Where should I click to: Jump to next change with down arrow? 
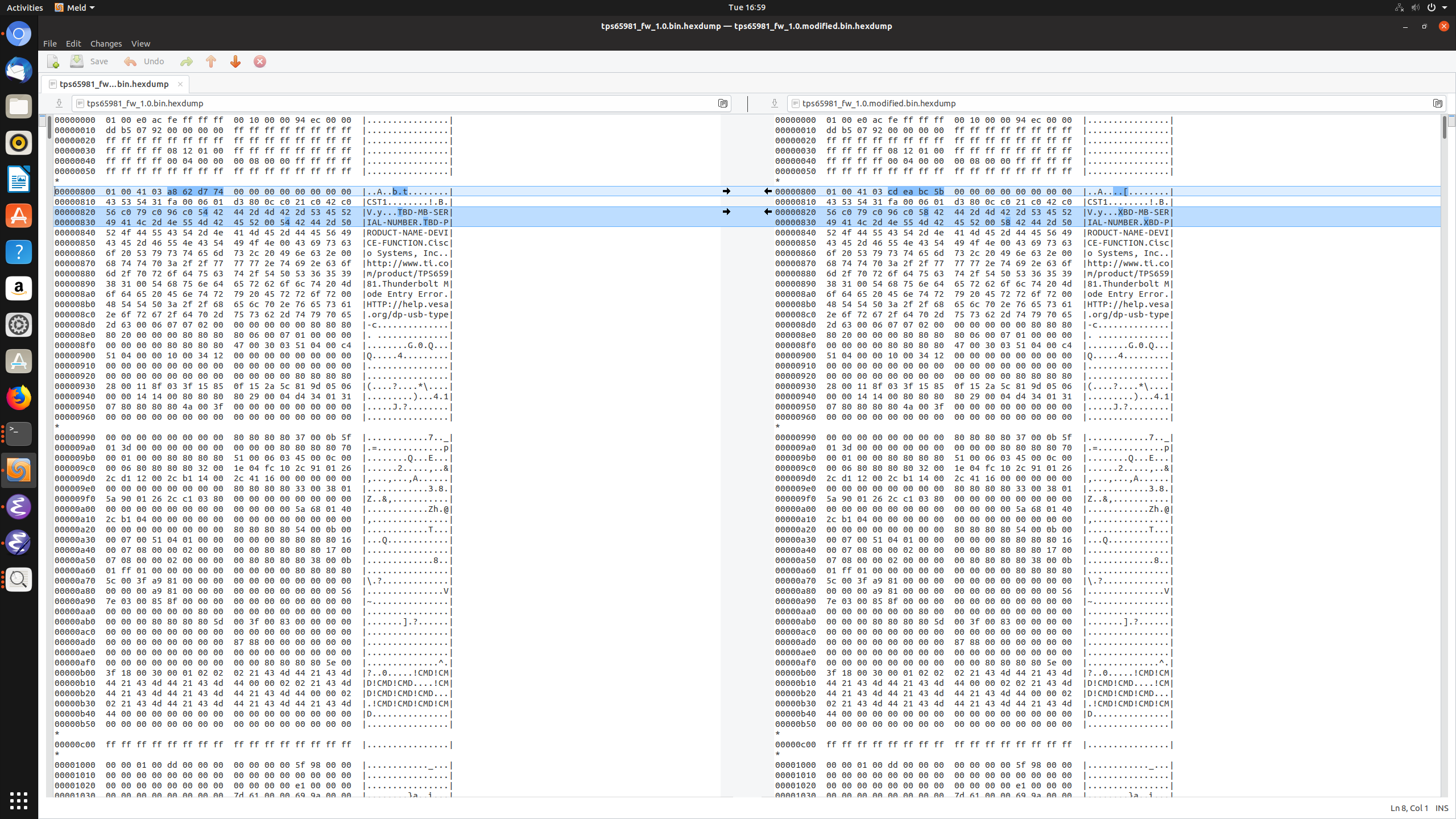235,61
